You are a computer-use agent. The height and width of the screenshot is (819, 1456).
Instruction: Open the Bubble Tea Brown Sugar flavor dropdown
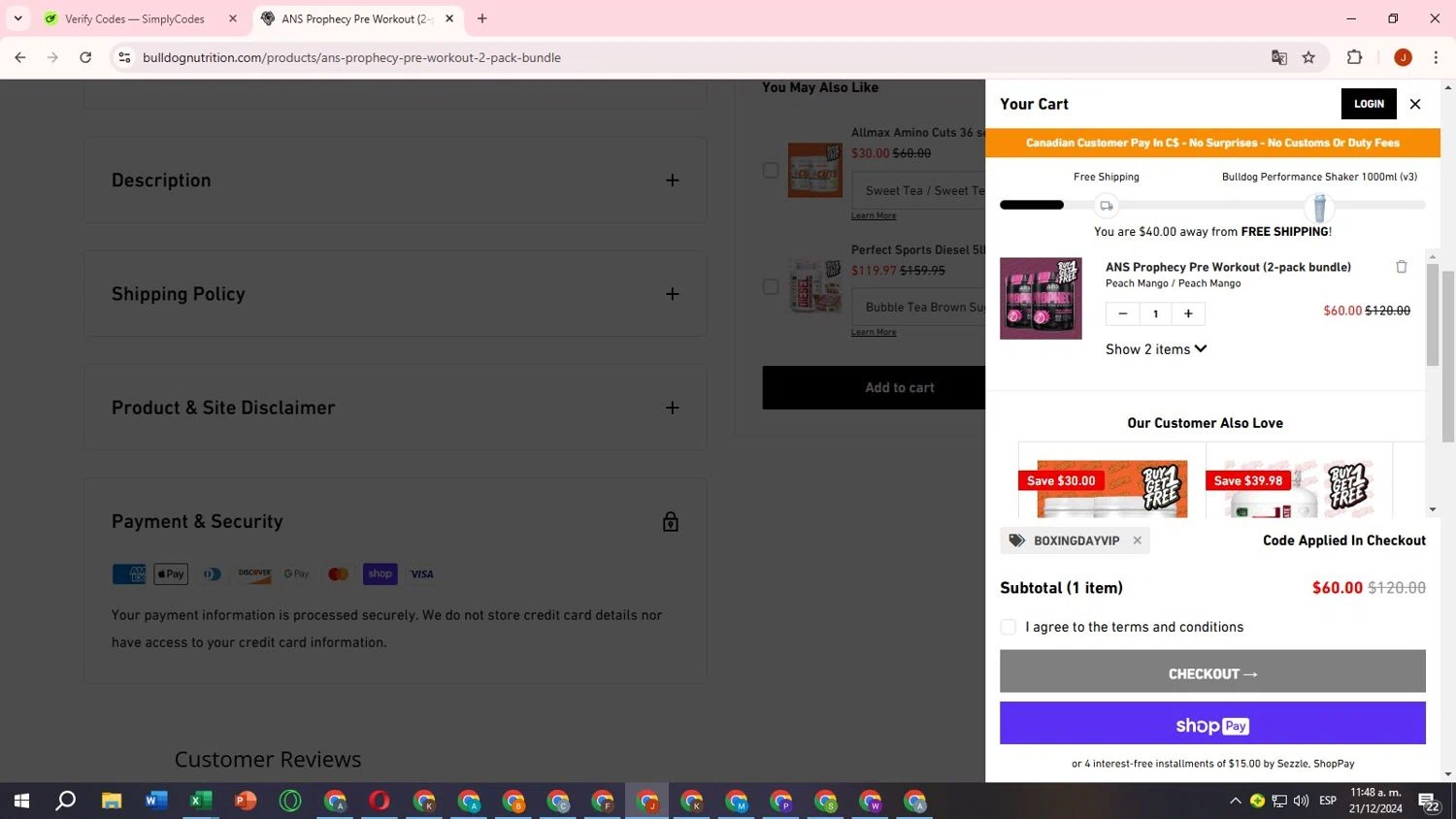pyautogui.click(x=919, y=307)
